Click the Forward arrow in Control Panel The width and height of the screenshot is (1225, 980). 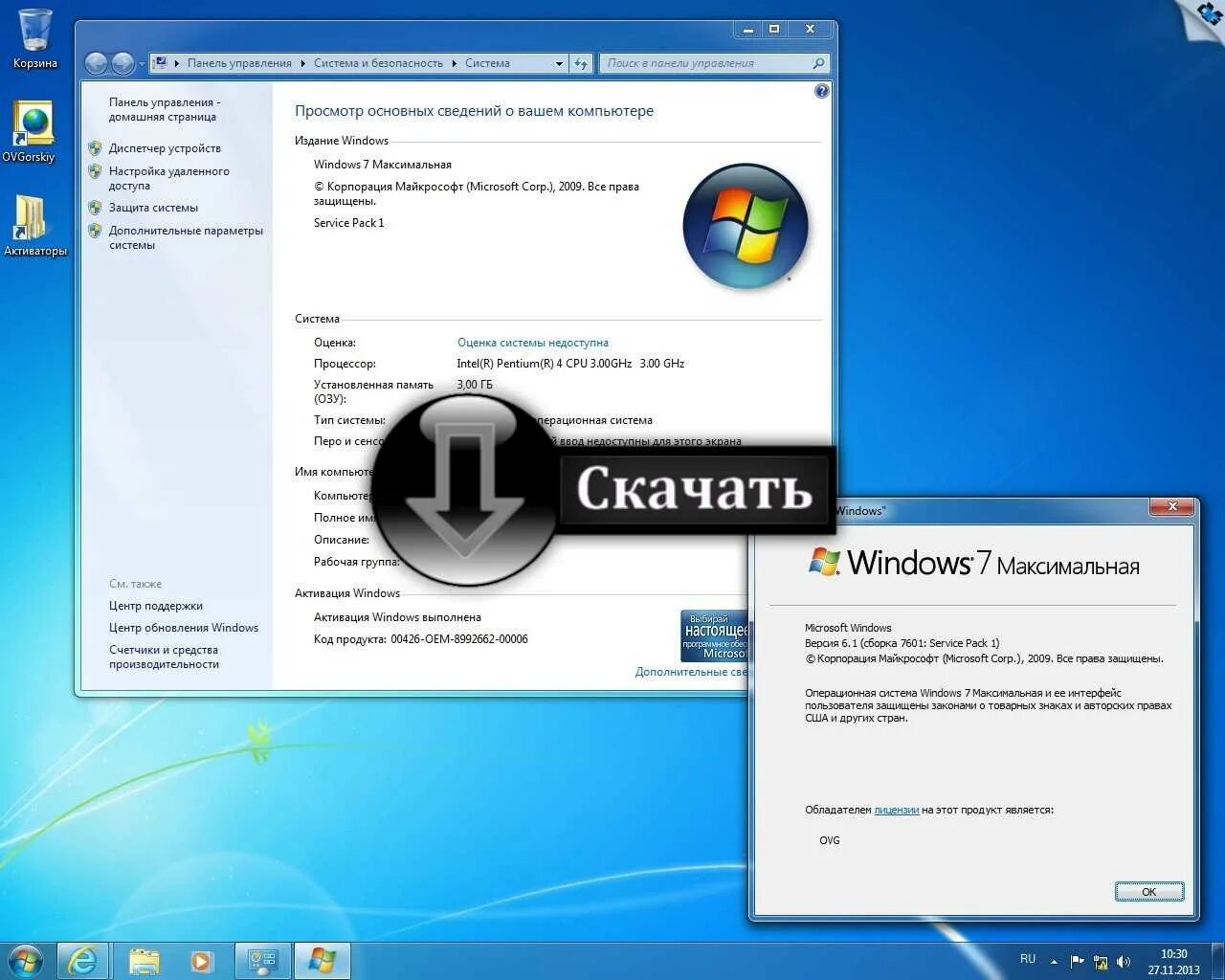click(x=122, y=63)
